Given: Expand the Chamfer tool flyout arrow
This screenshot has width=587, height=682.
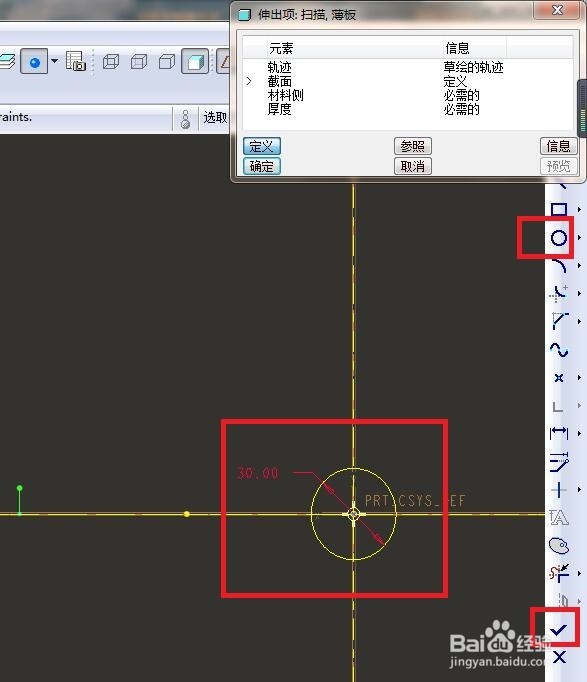Looking at the screenshot, I should click(580, 321).
